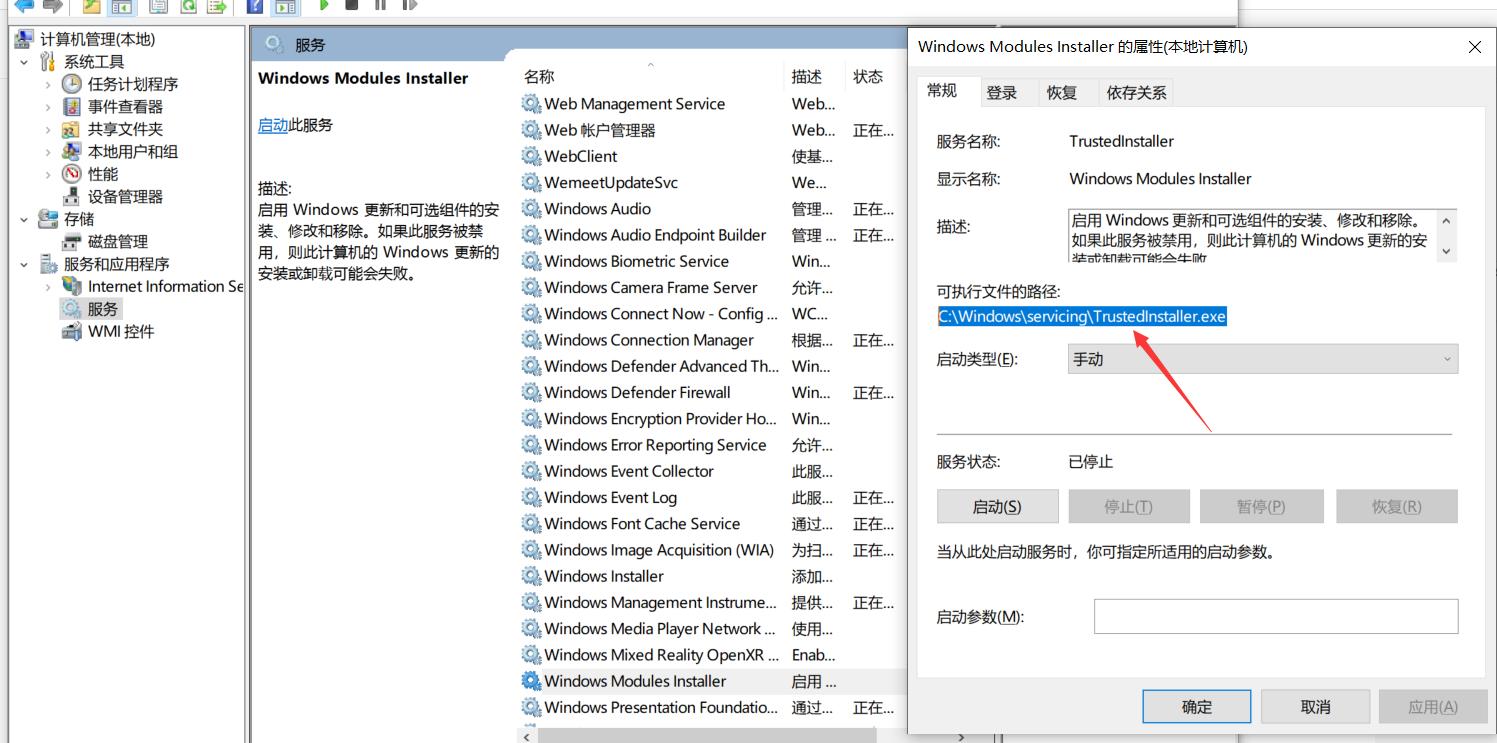Click the 取消 button in properties dialog
Image resolution: width=1497 pixels, height=743 pixels.
tap(1315, 707)
